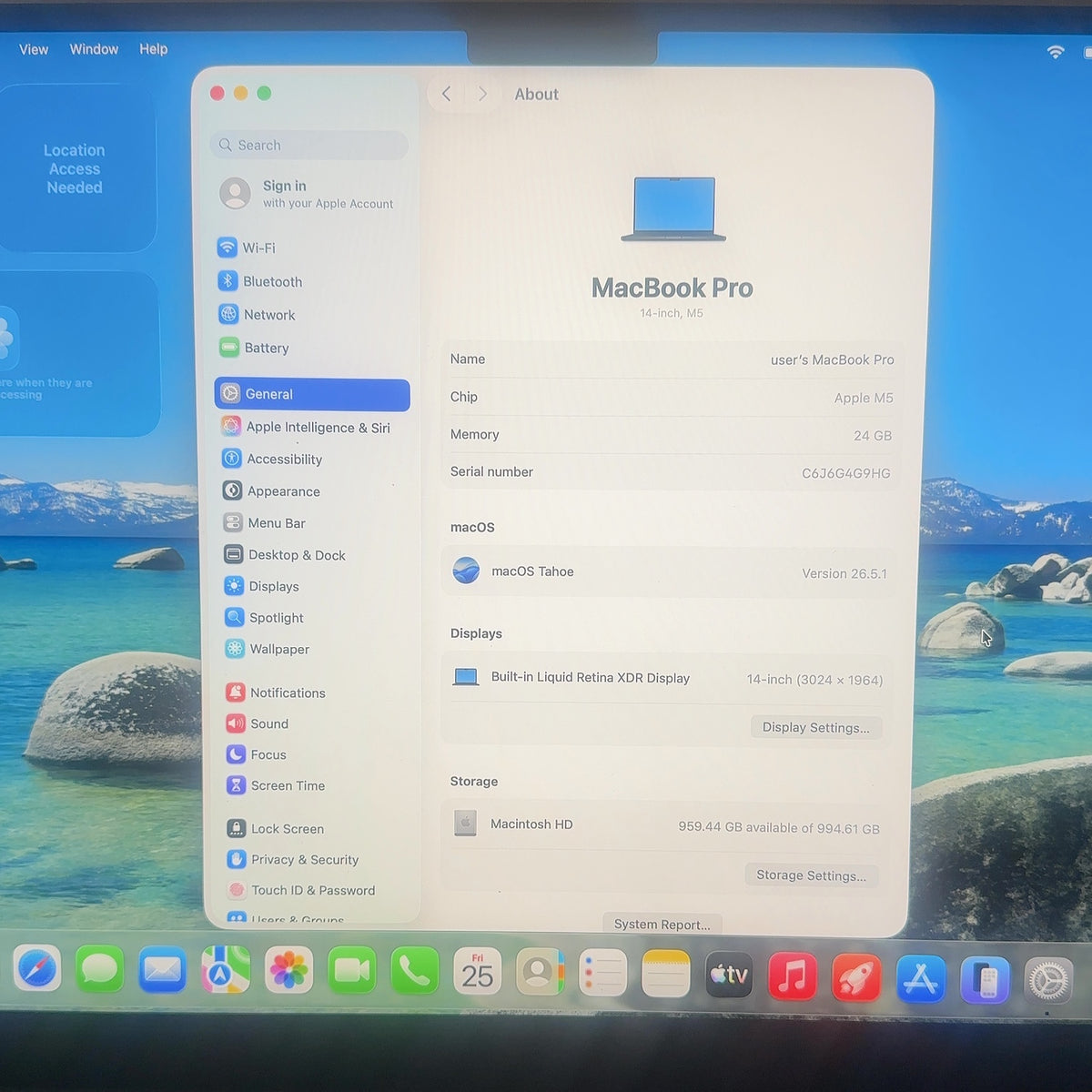Open FaceTime from the Dock
The image size is (1092, 1092).
pyautogui.click(x=351, y=971)
